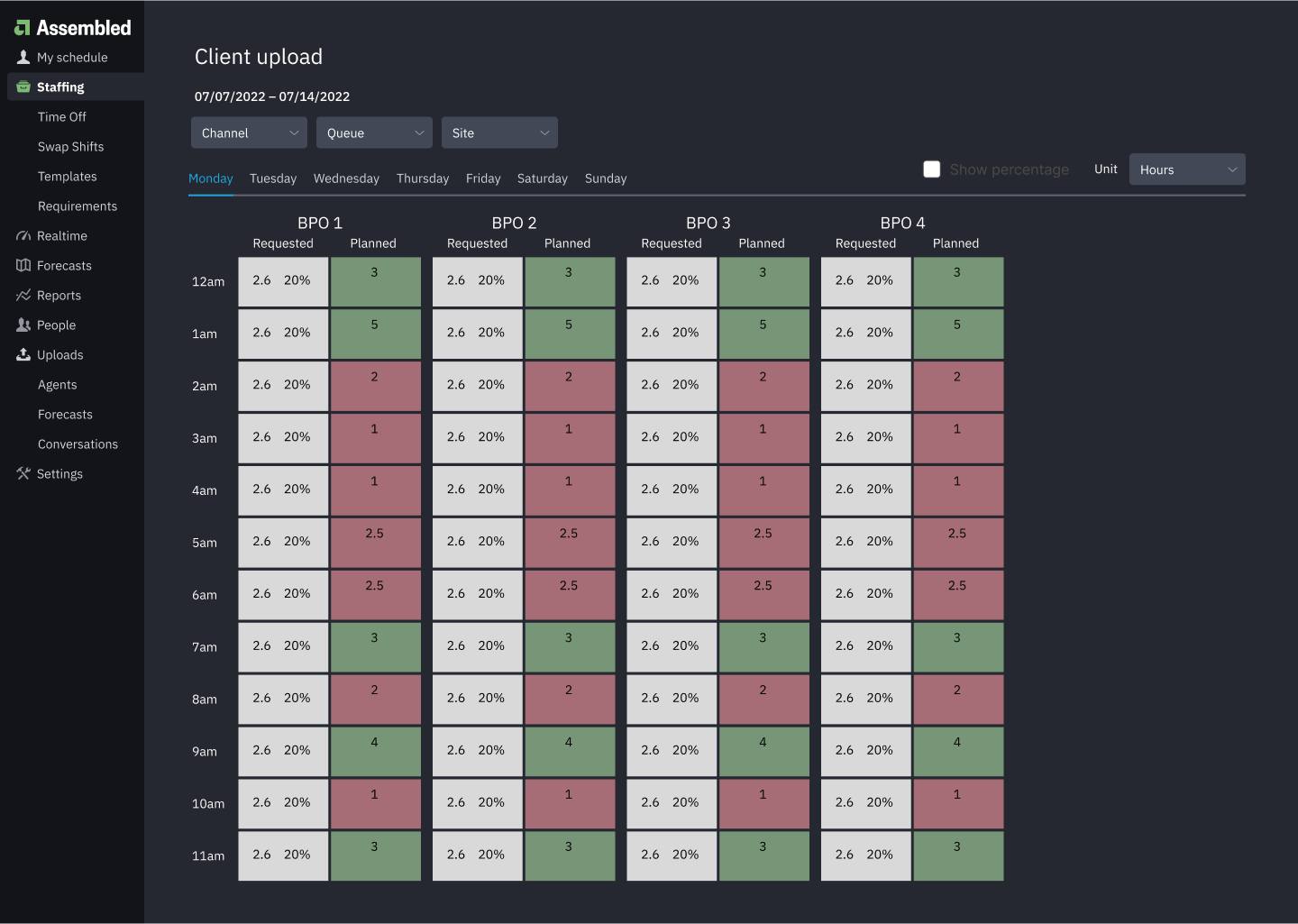The height and width of the screenshot is (924, 1298).
Task: Expand the Site dropdown
Action: [x=499, y=133]
